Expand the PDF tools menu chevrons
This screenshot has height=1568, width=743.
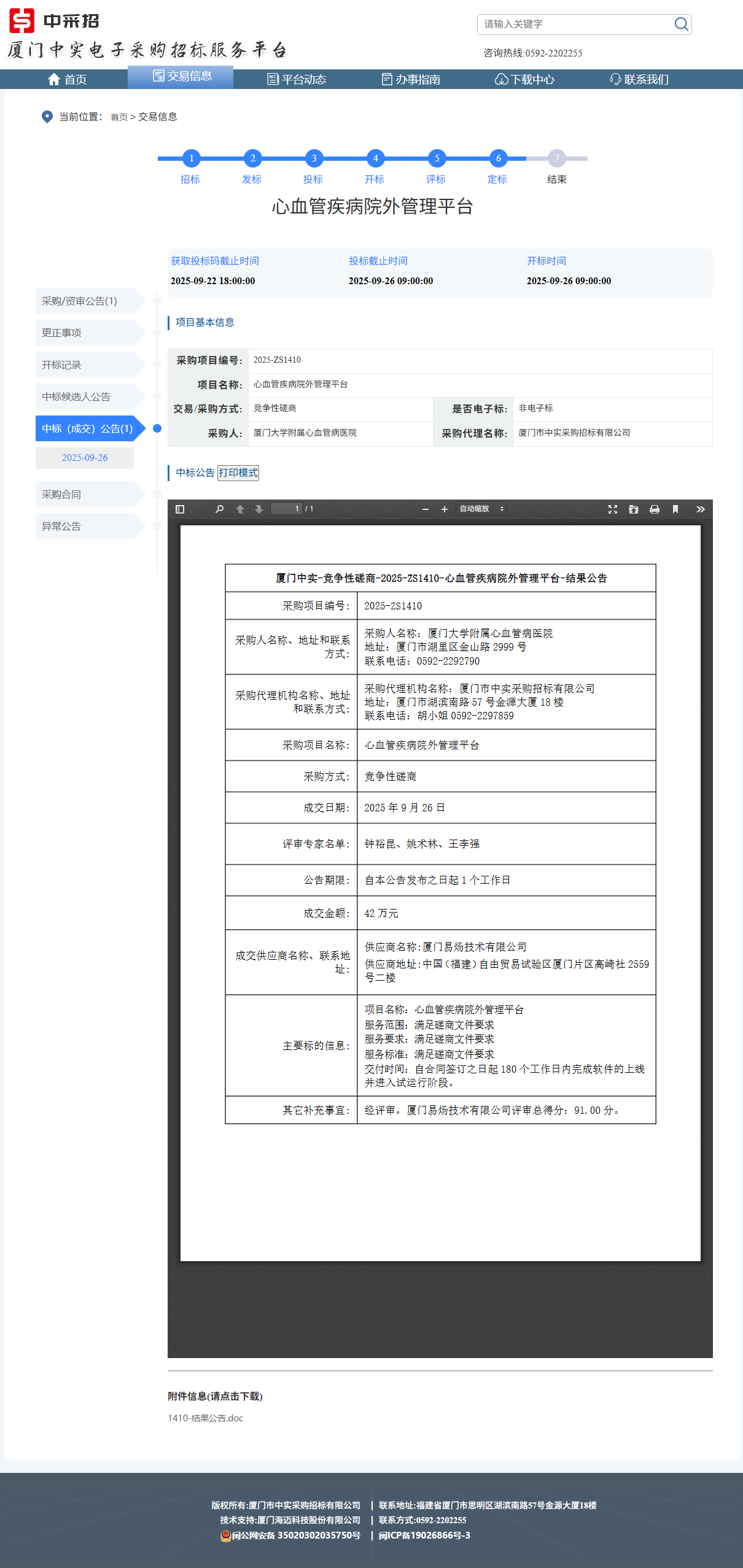[x=701, y=509]
